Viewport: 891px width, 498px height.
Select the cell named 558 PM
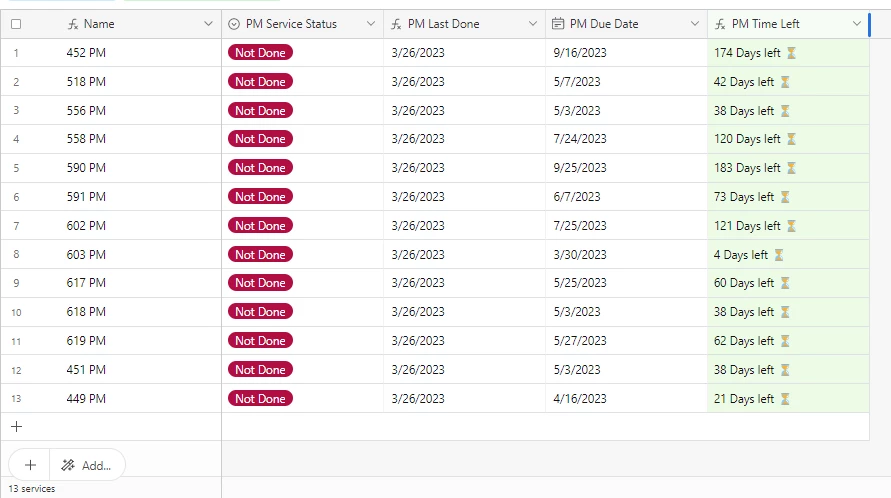tap(86, 139)
